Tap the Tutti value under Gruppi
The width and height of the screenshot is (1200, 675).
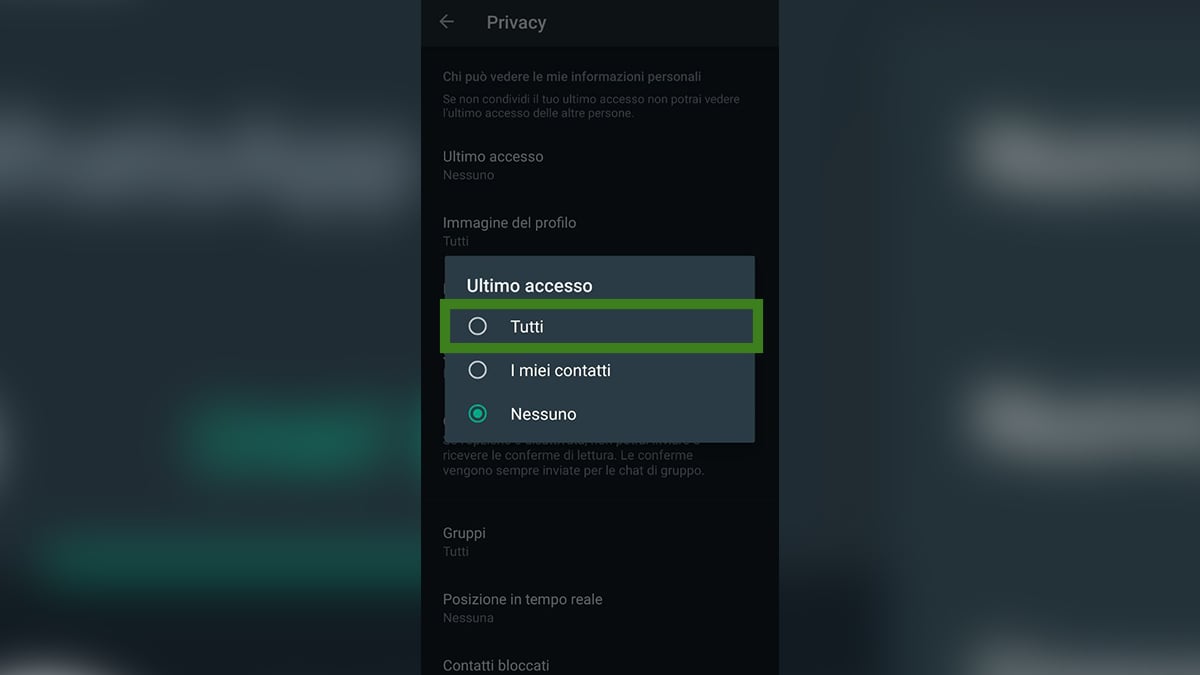(455, 551)
